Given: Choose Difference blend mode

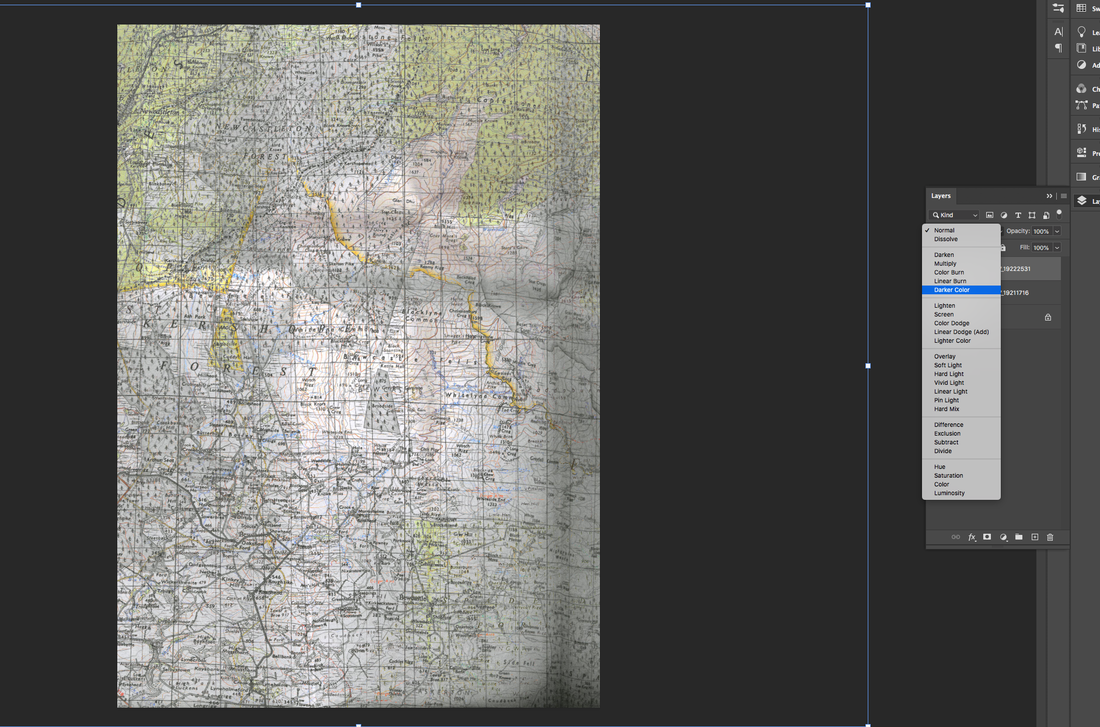Looking at the screenshot, I should coord(961,425).
